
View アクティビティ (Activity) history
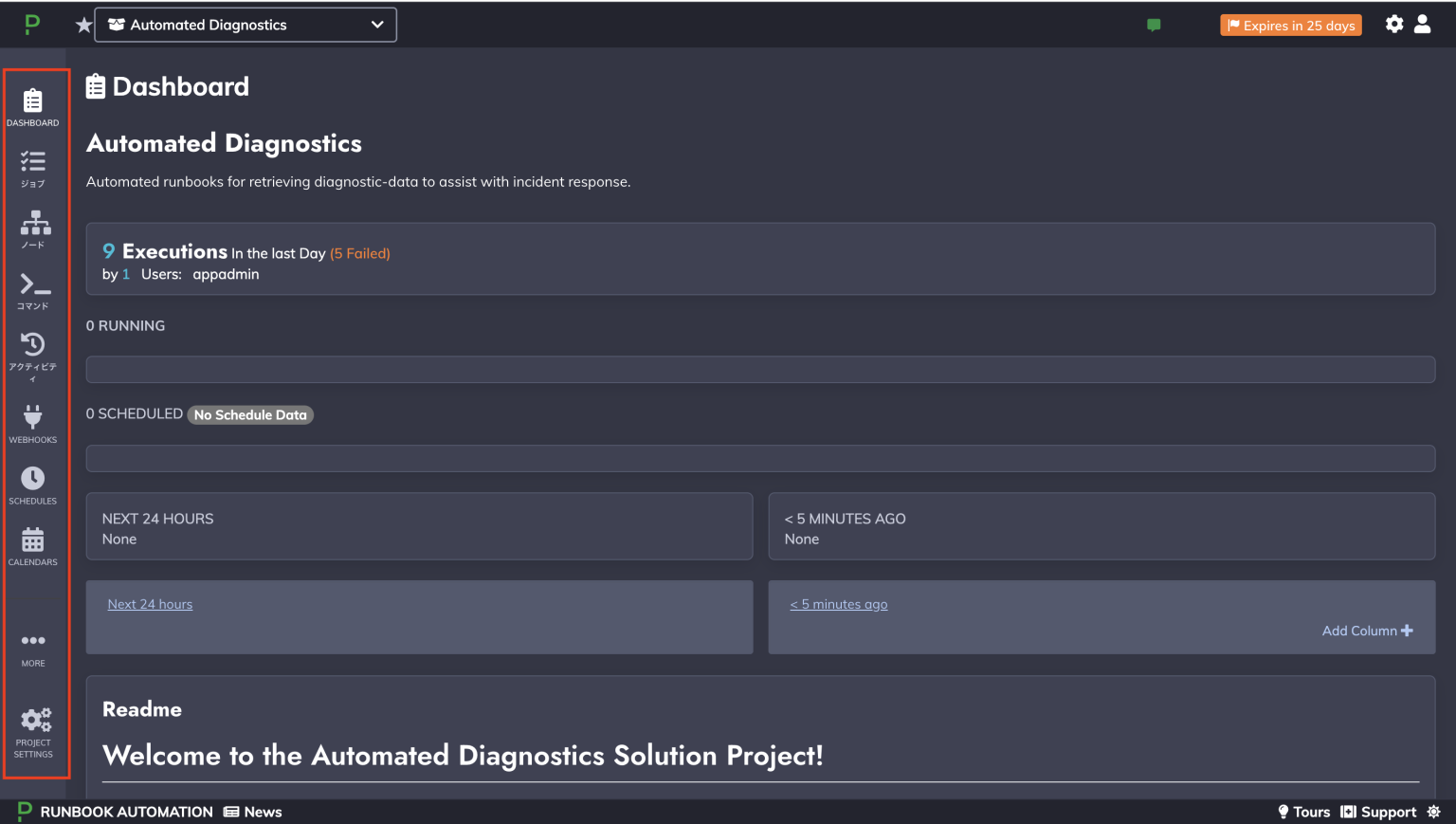(x=34, y=351)
